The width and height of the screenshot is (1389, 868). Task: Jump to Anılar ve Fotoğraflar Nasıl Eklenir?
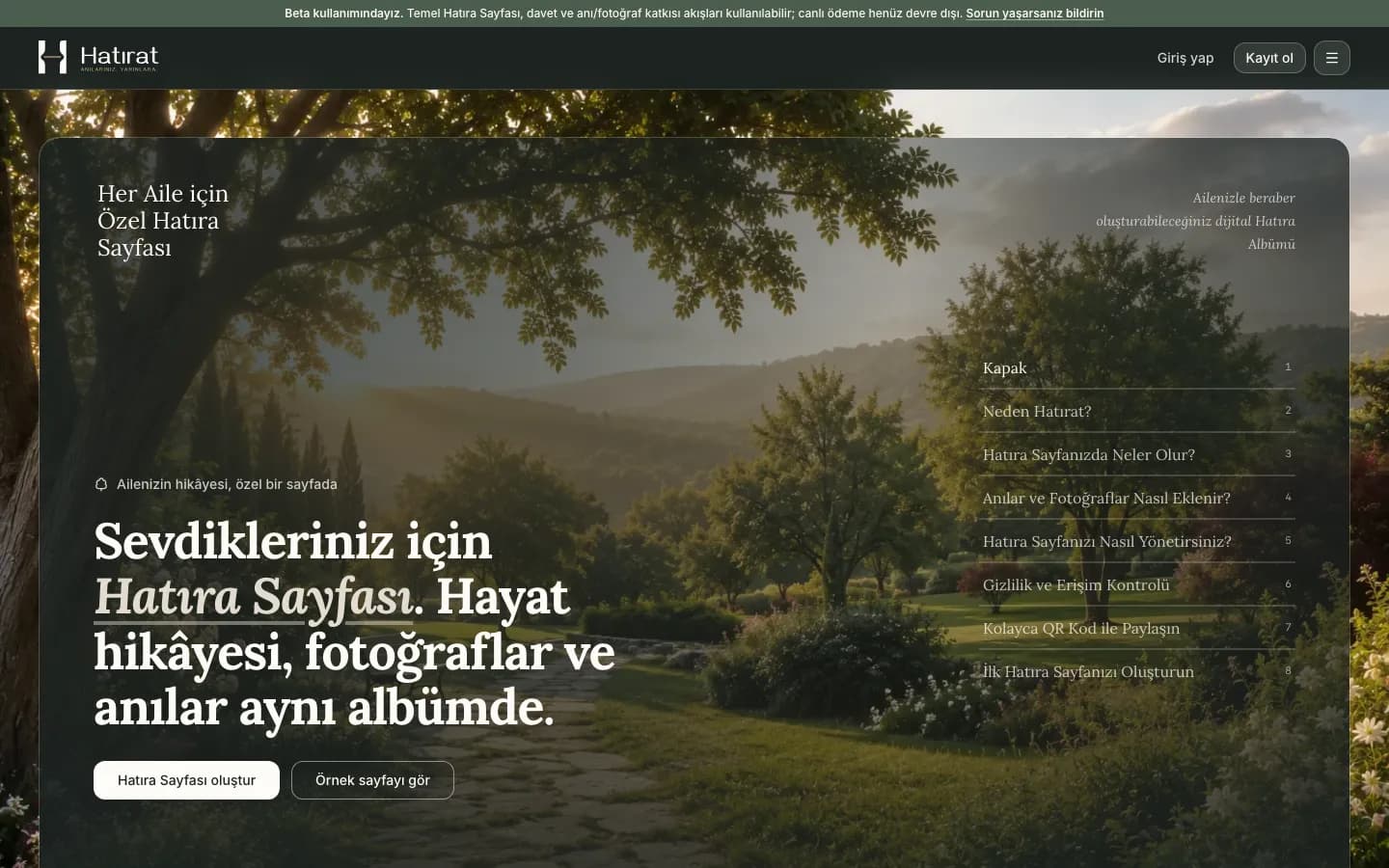1136,498
